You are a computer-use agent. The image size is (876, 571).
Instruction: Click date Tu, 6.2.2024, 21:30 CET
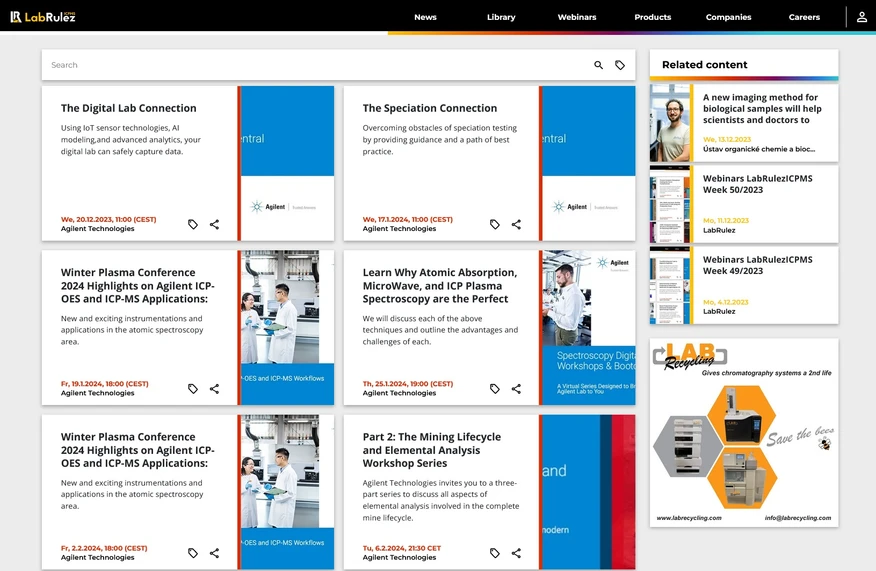pos(401,548)
